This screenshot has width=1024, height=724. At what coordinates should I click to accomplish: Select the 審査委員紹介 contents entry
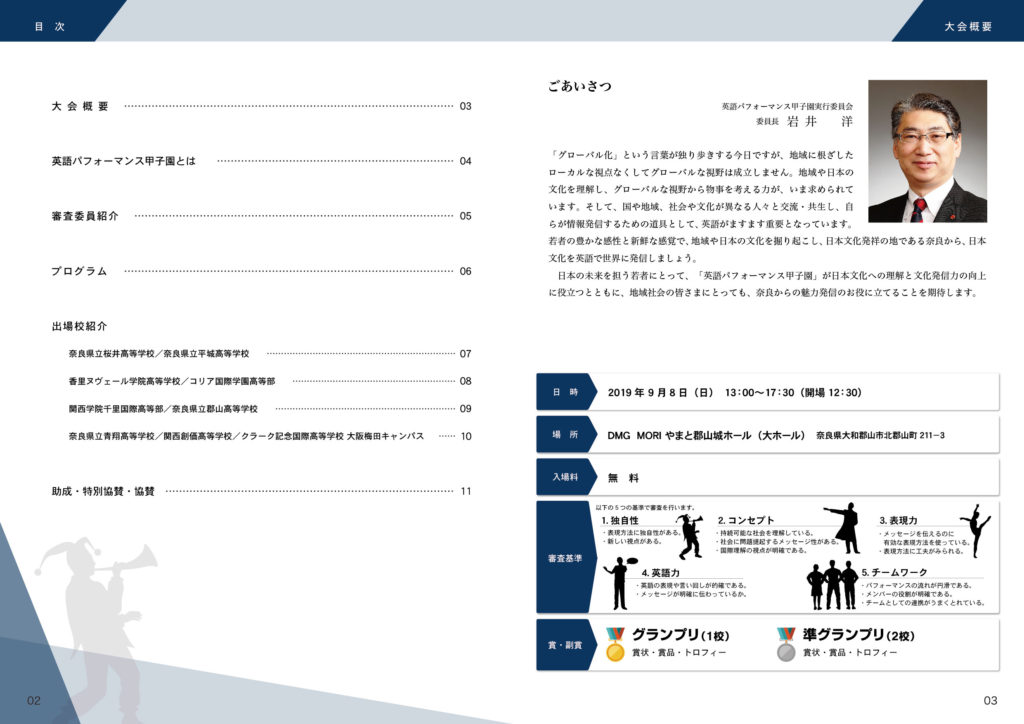[261, 215]
